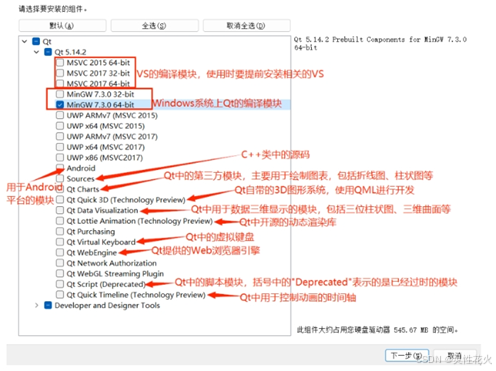Check Qt Script (Deprecated) checkbox
496x371 pixels.
click(60, 284)
